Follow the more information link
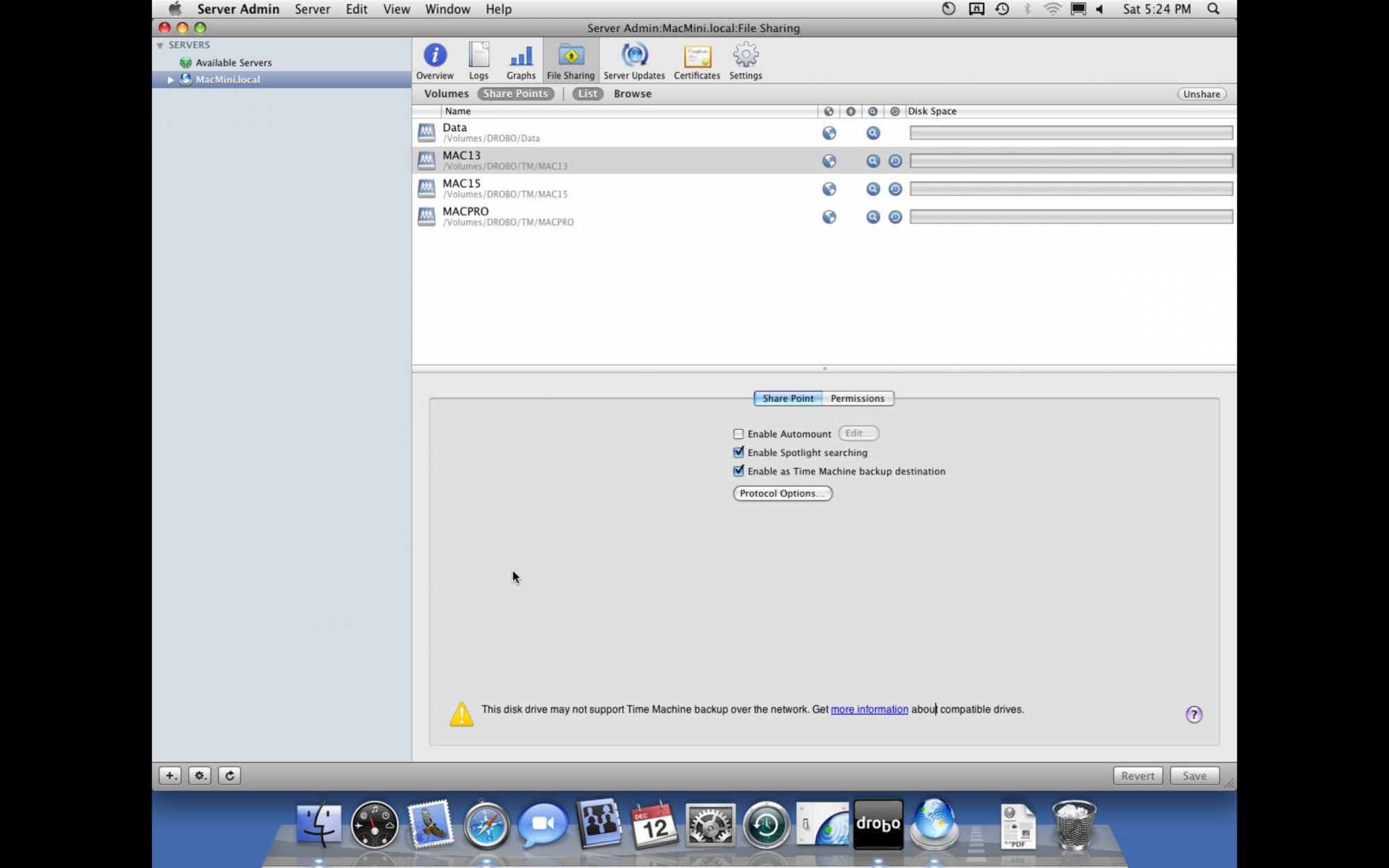This screenshot has height=868, width=1389. [869, 710]
